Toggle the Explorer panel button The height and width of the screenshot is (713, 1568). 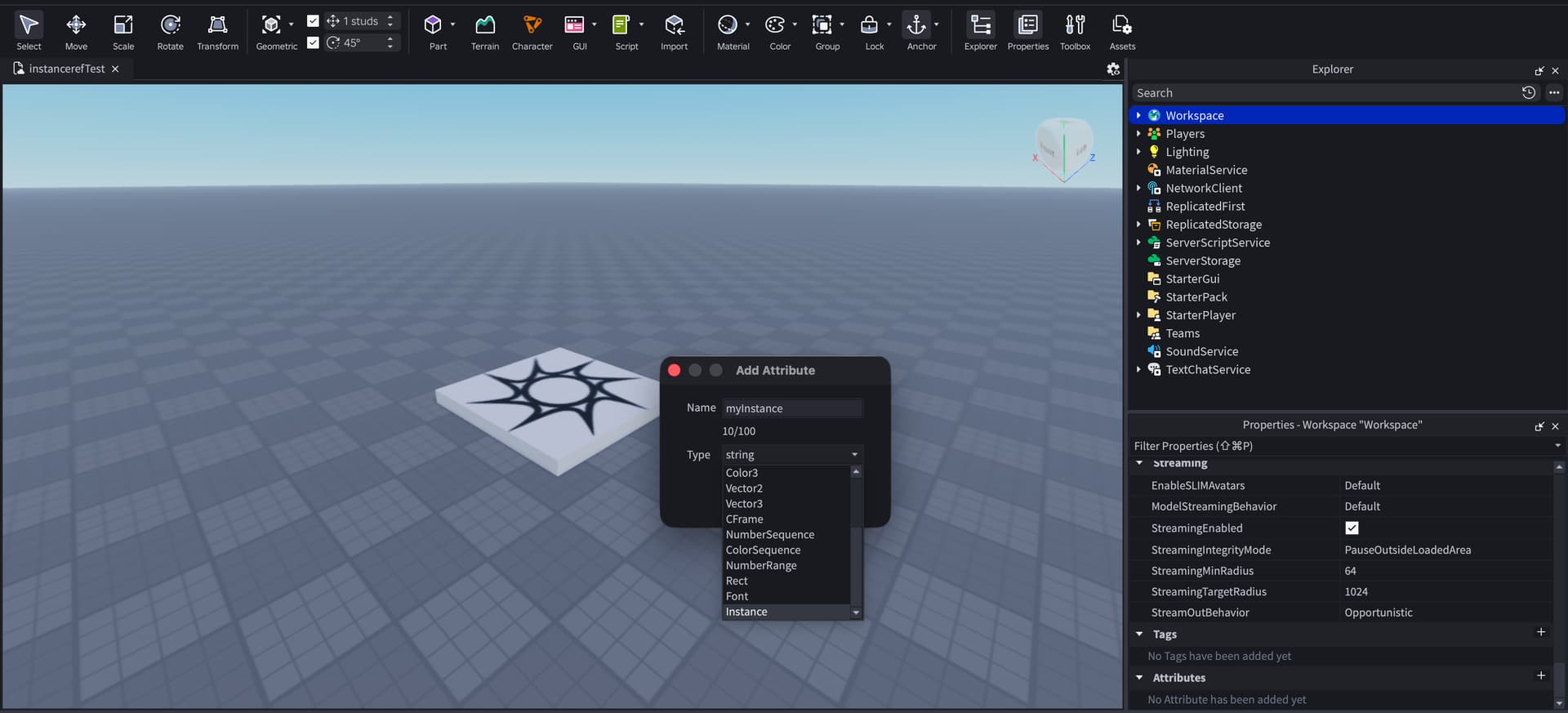coord(980,32)
